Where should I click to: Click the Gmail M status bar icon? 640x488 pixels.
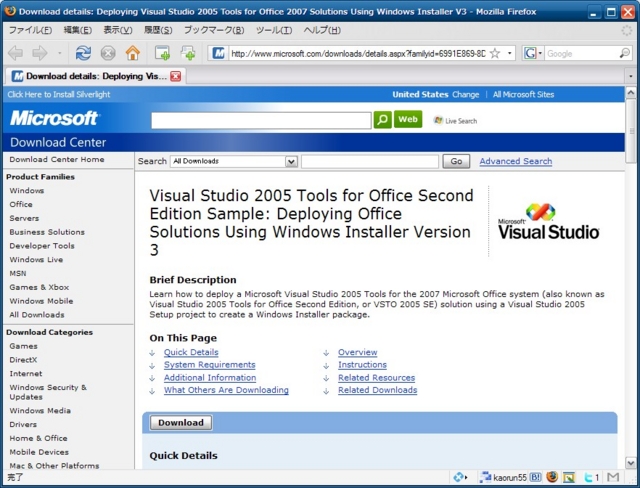tap(613, 477)
